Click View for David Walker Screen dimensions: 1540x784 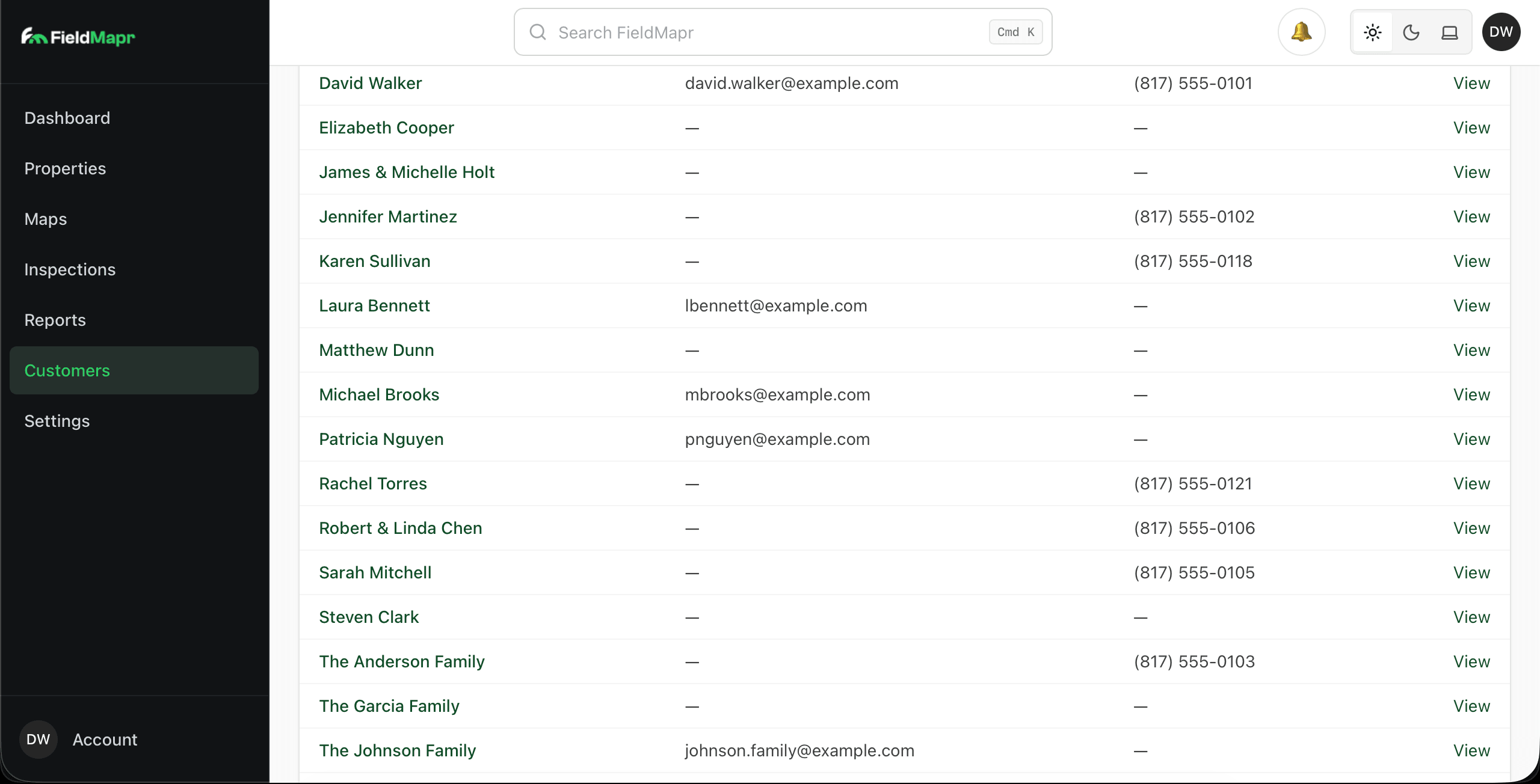tap(1471, 83)
